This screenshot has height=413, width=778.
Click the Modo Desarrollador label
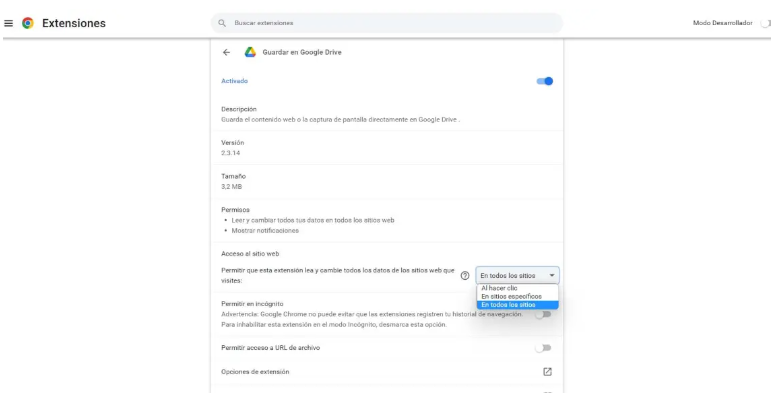[x=722, y=23]
